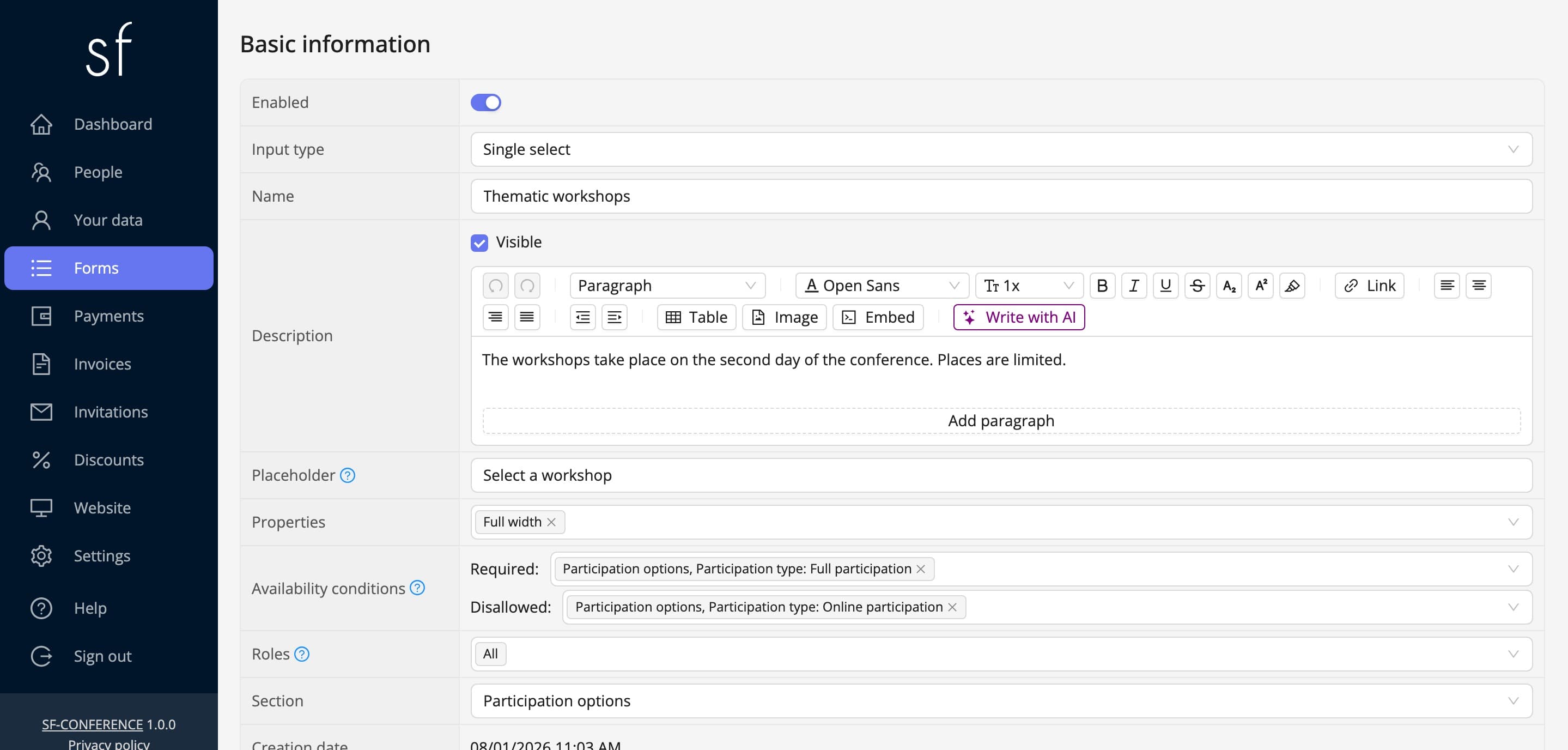
Task: Apply superscript formatting
Action: pyautogui.click(x=1261, y=286)
